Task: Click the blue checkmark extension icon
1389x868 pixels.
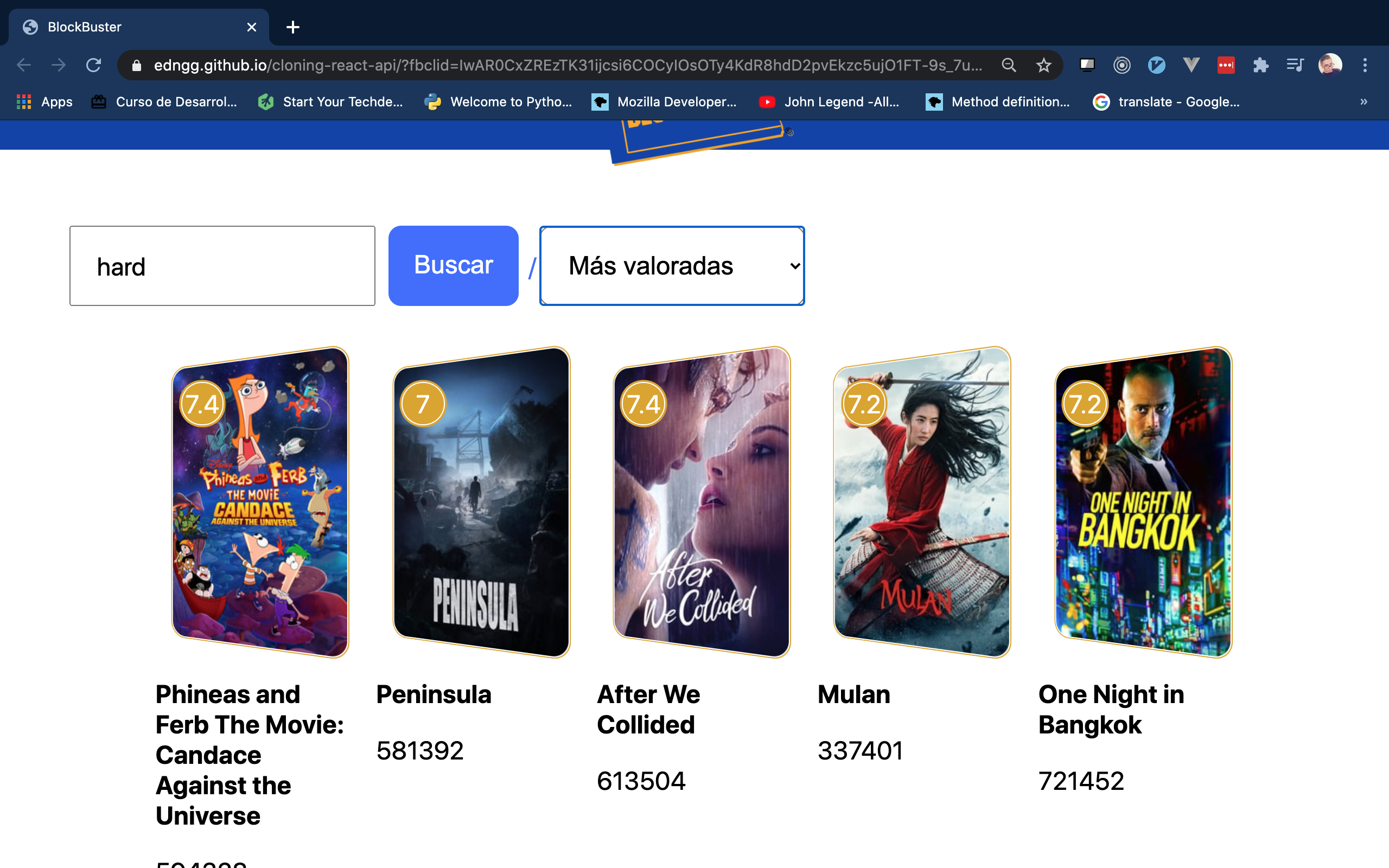Action: 1156,65
